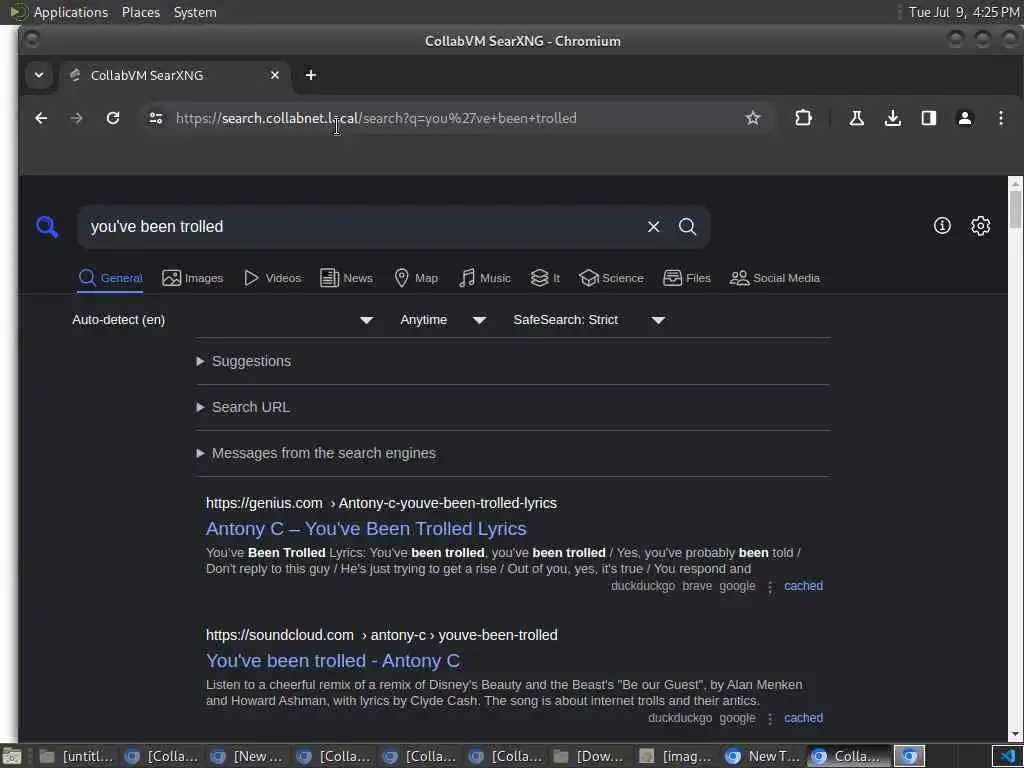
Task: Switch to [untitl... window in taskbar
Action: pos(76,756)
